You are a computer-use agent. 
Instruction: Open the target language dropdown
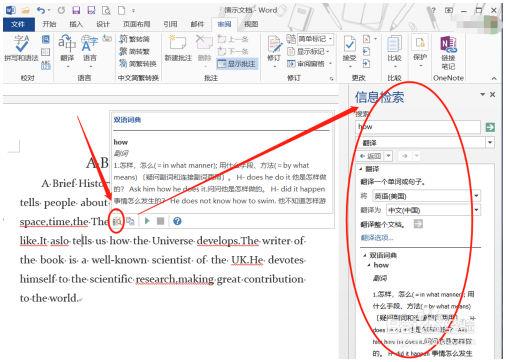(x=476, y=210)
